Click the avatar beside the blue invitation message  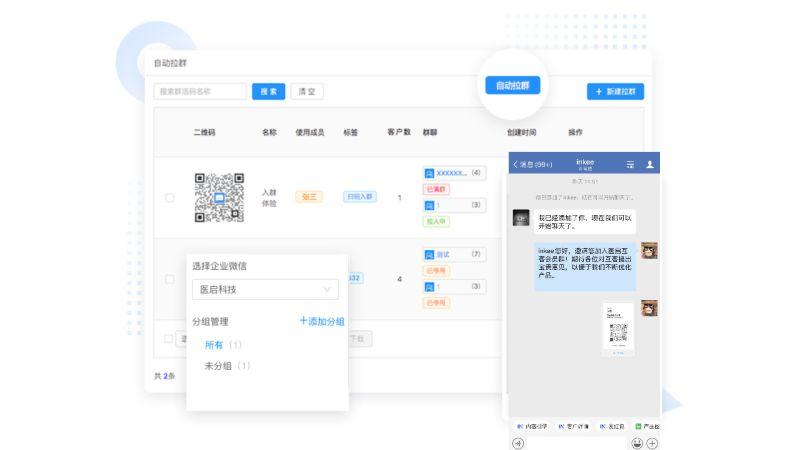[649, 251]
